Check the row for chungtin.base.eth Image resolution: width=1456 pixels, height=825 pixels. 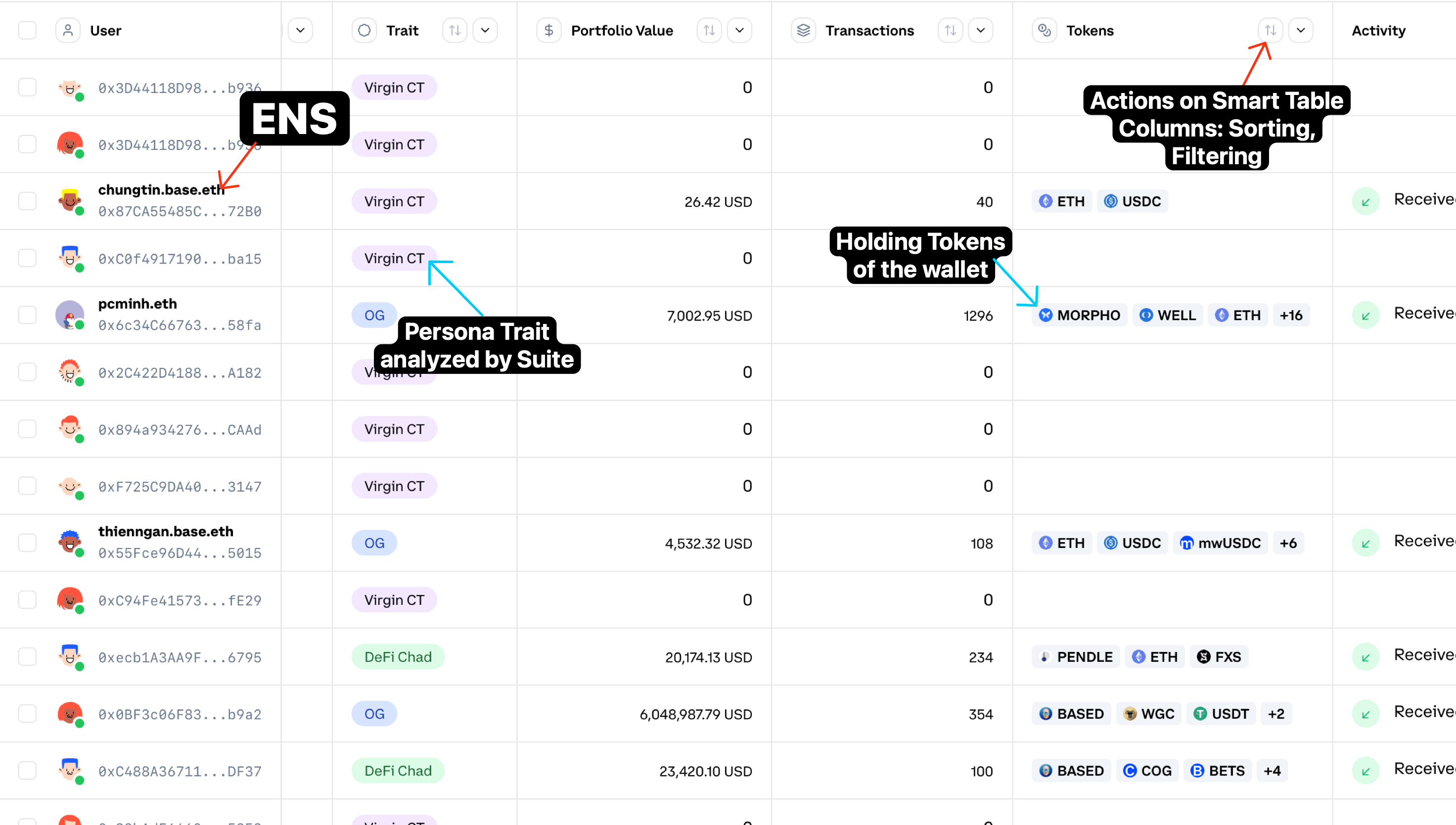[x=27, y=201]
